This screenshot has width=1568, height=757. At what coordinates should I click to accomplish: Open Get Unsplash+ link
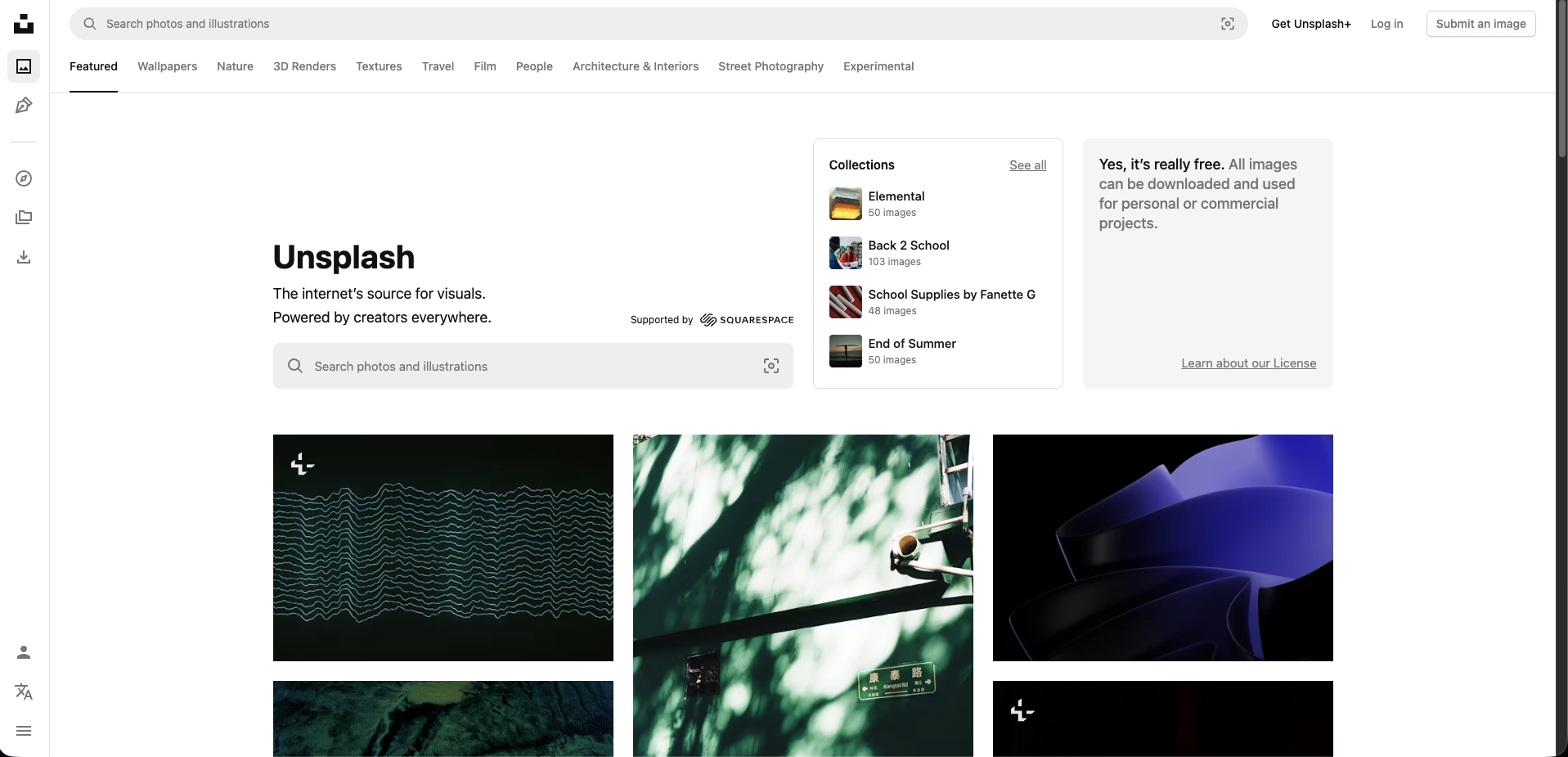[1310, 24]
